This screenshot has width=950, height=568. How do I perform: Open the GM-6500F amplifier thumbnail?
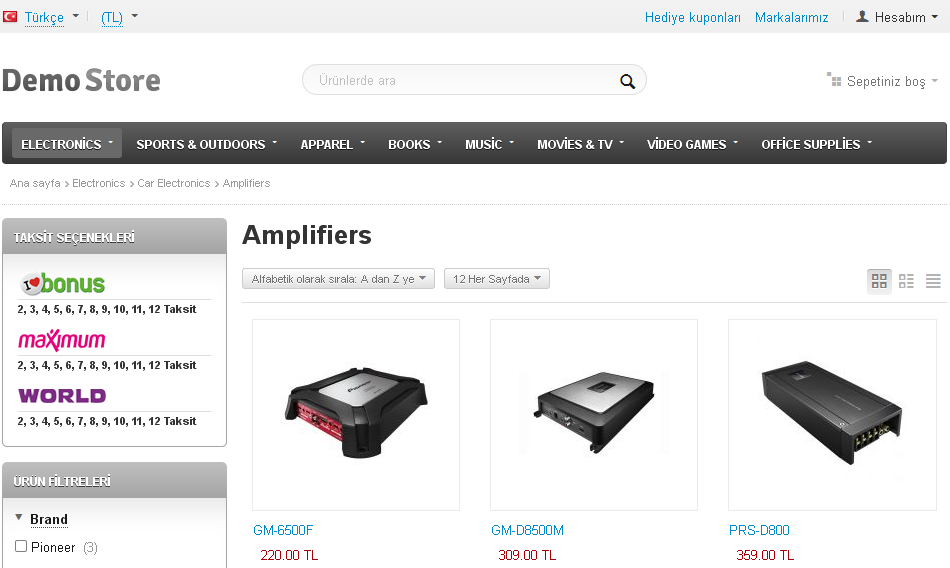click(356, 415)
